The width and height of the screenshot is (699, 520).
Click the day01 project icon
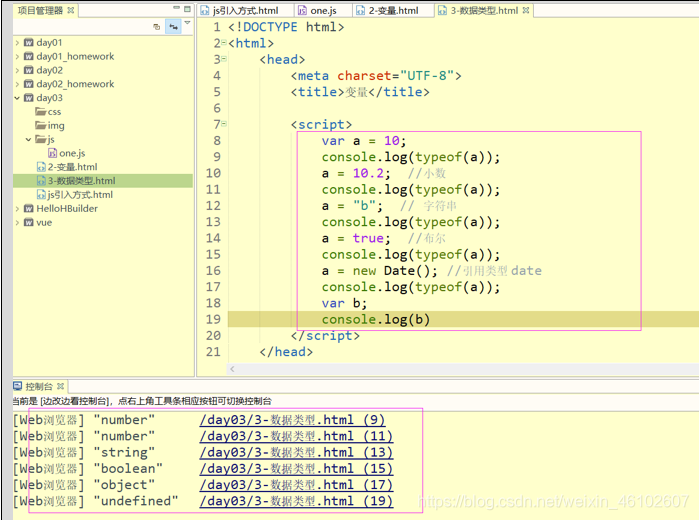tap(29, 43)
